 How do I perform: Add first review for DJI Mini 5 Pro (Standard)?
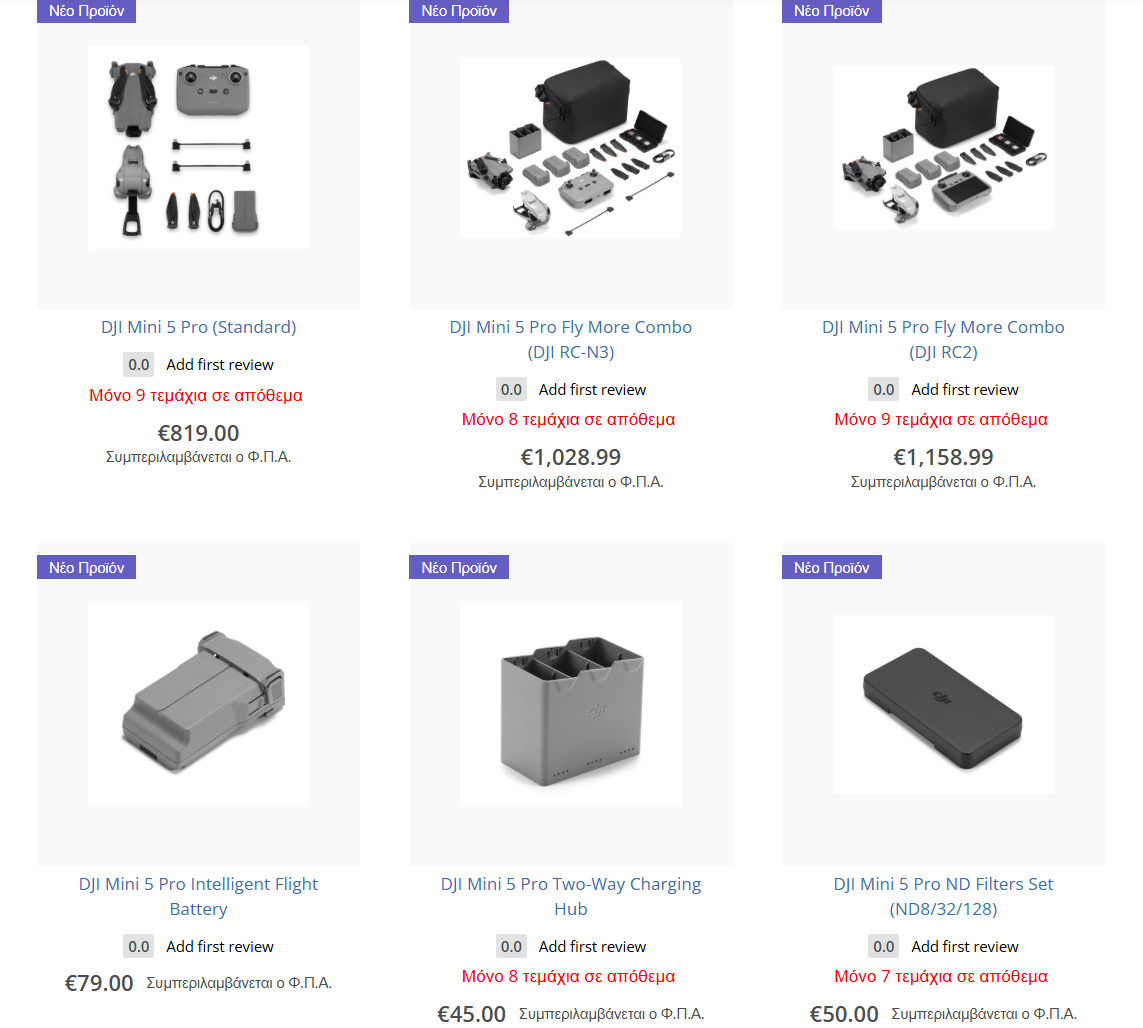(220, 365)
